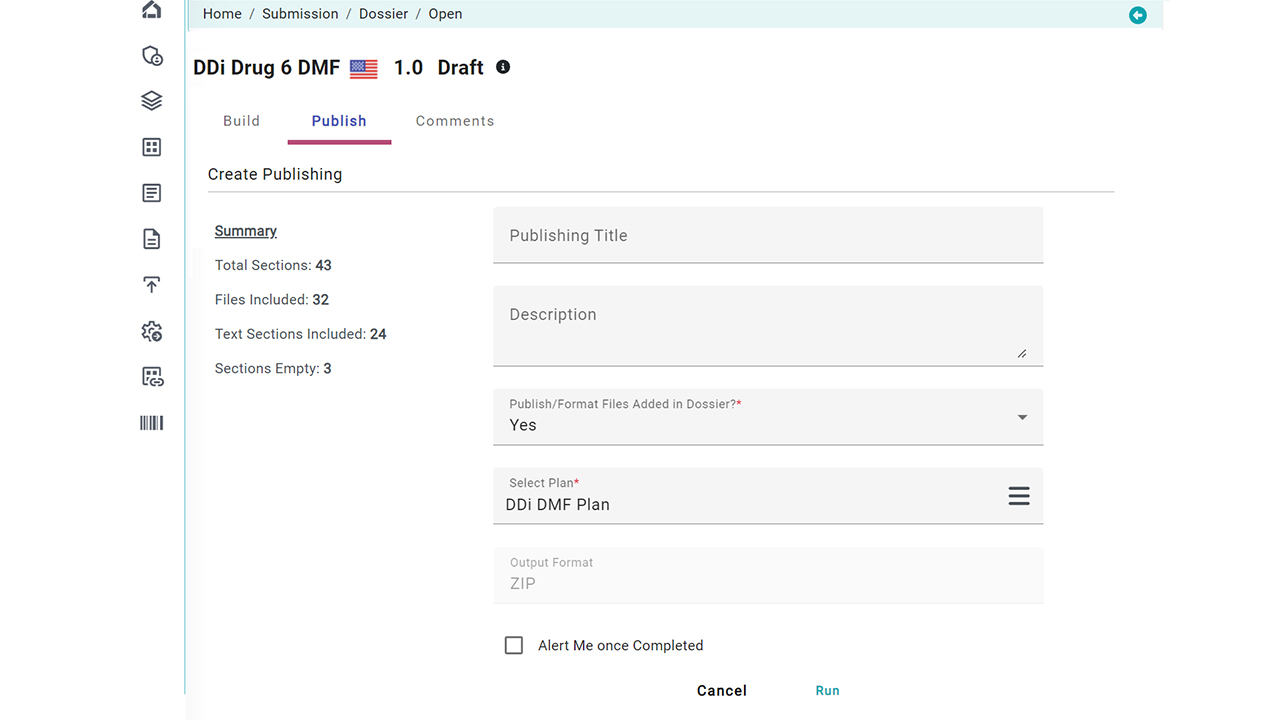Open the document file sidebar icon
The height and width of the screenshot is (720, 1280).
(x=151, y=239)
